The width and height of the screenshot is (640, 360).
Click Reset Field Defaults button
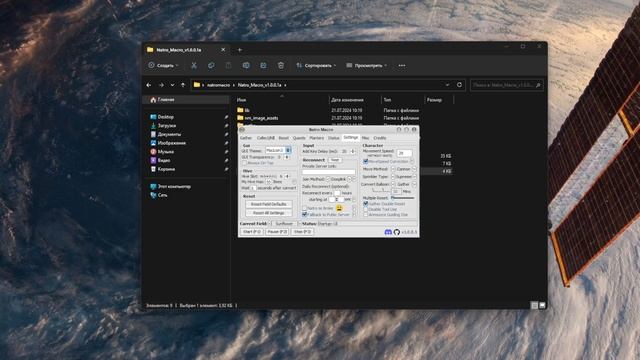[x=269, y=204]
